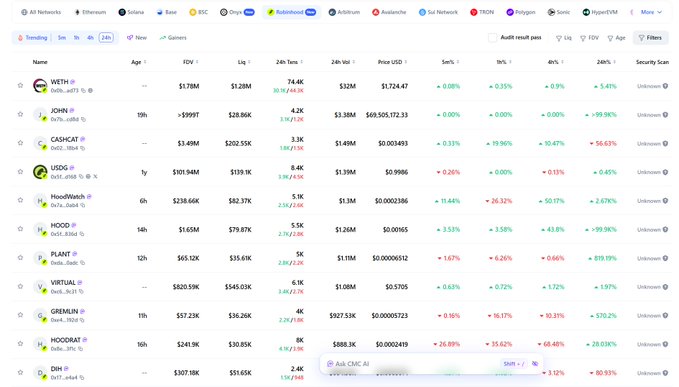679x387 pixels.
Task: Sort by the FDV column header
Action: [191, 62]
